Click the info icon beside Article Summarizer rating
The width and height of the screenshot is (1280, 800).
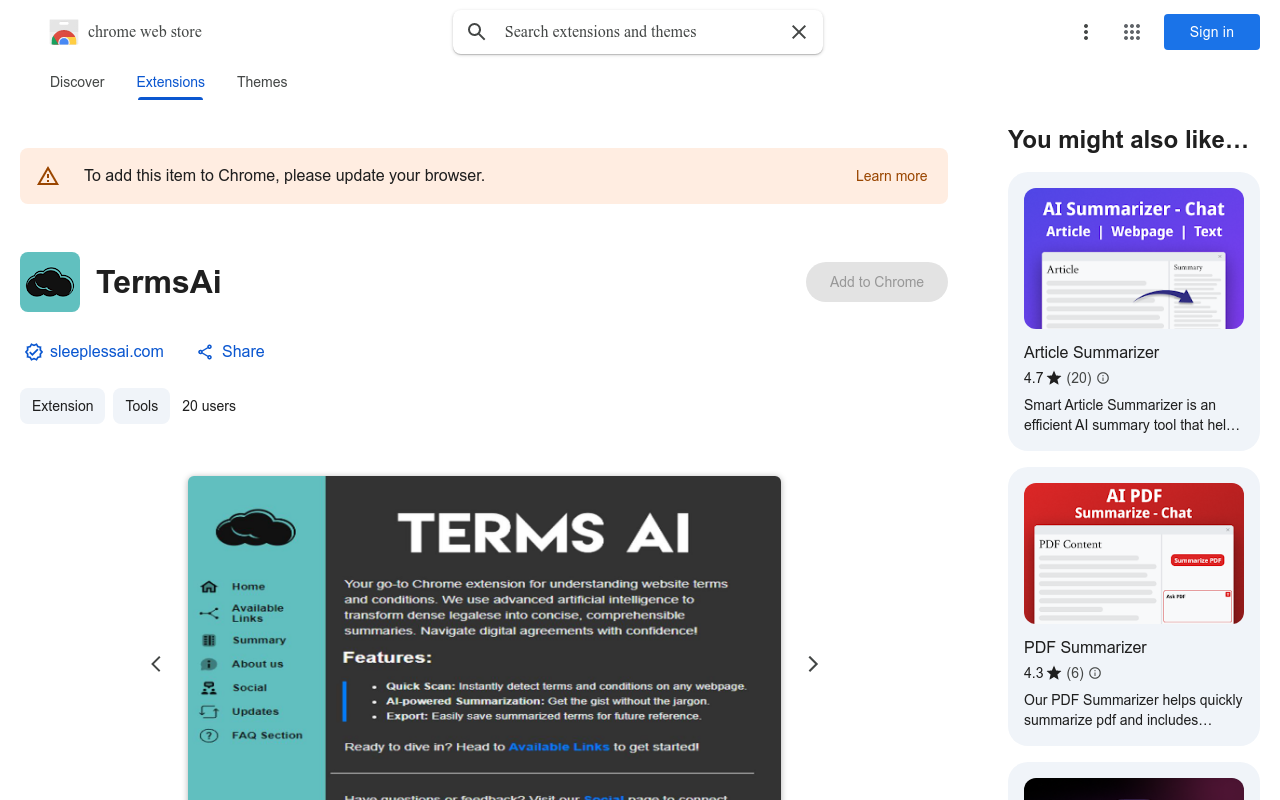click(x=1103, y=378)
